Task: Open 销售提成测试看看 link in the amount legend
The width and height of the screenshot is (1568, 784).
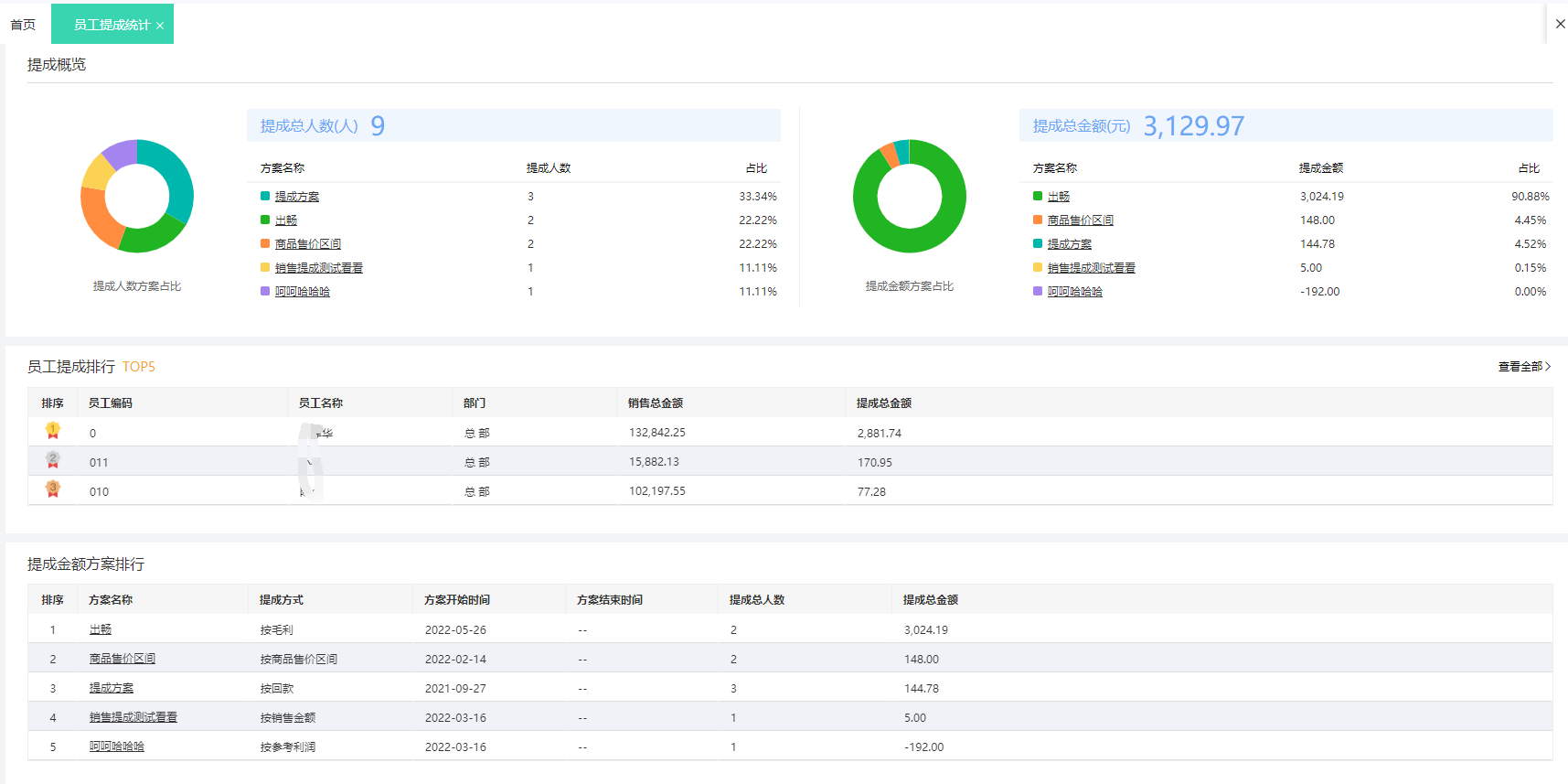Action: (x=1091, y=268)
